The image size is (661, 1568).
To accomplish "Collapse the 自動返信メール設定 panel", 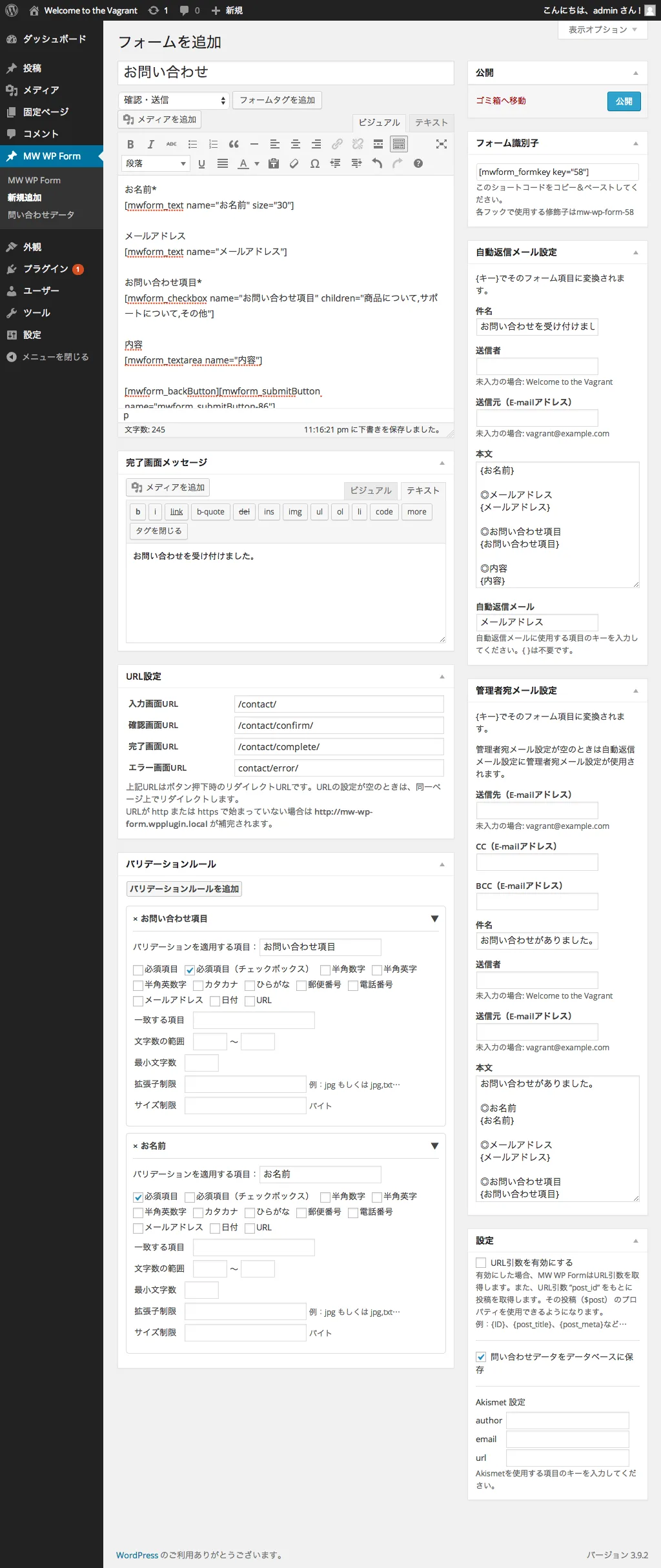I will click(636, 252).
